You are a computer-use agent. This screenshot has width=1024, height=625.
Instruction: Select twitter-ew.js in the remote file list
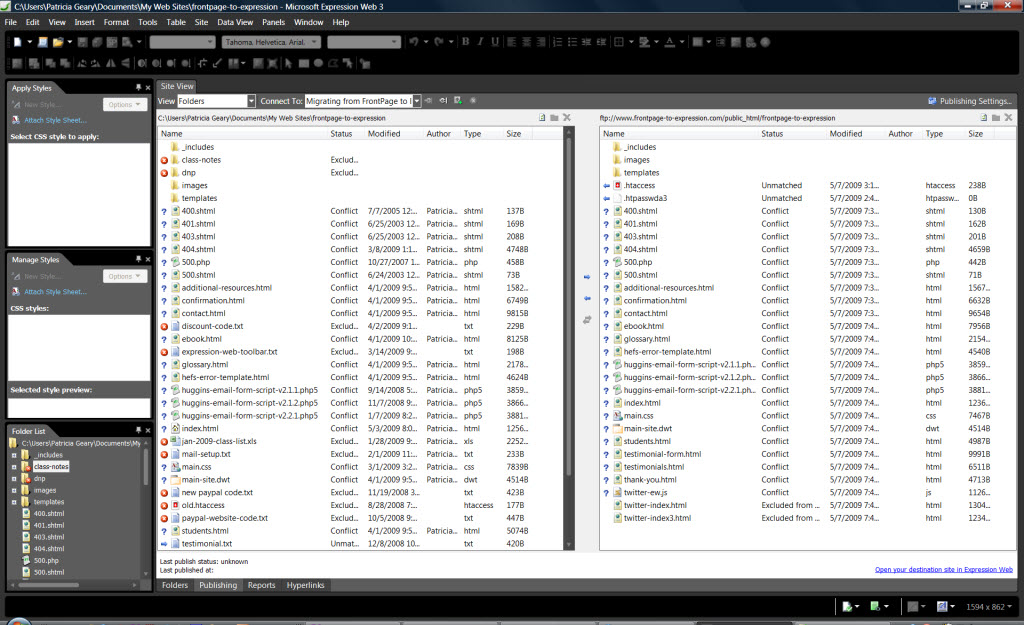point(645,493)
